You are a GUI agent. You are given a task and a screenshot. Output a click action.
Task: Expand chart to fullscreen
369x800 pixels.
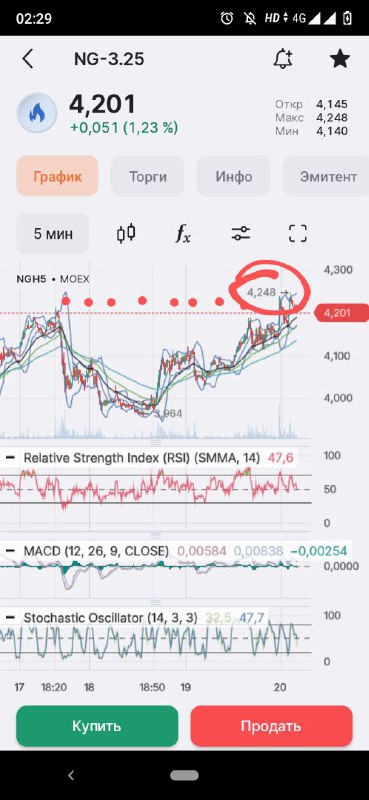tap(298, 234)
